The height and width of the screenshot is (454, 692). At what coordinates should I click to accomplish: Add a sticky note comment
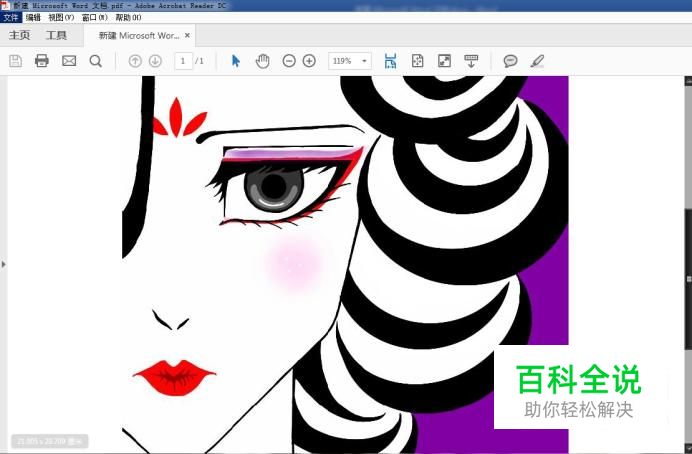511,61
